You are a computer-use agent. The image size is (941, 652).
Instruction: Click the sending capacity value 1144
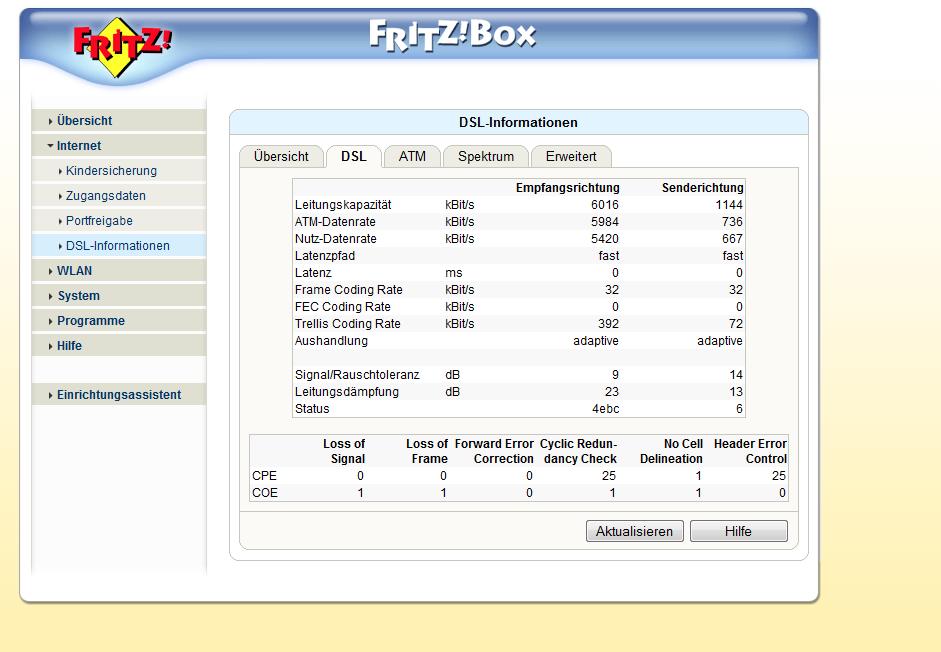(729, 205)
